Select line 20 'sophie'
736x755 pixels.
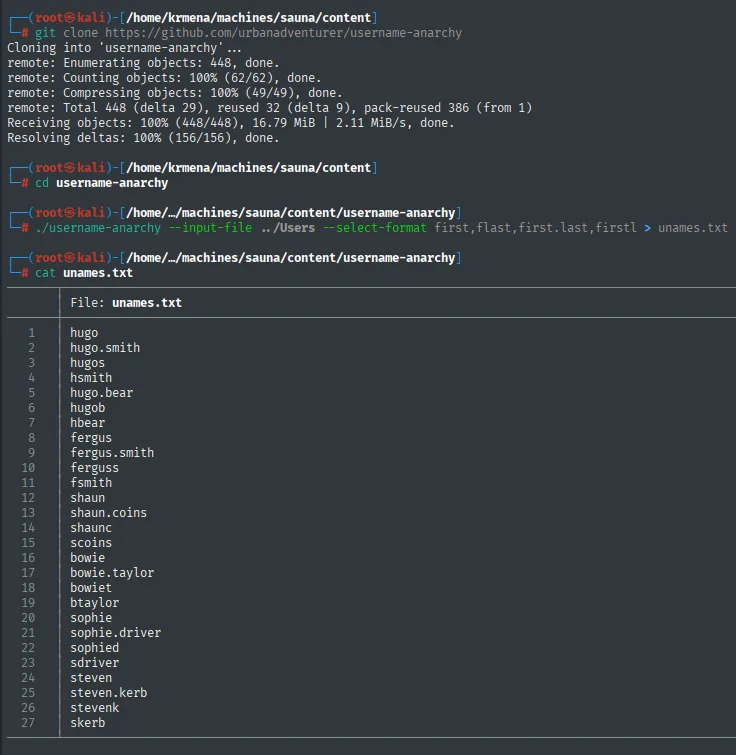pyautogui.click(x=91, y=617)
